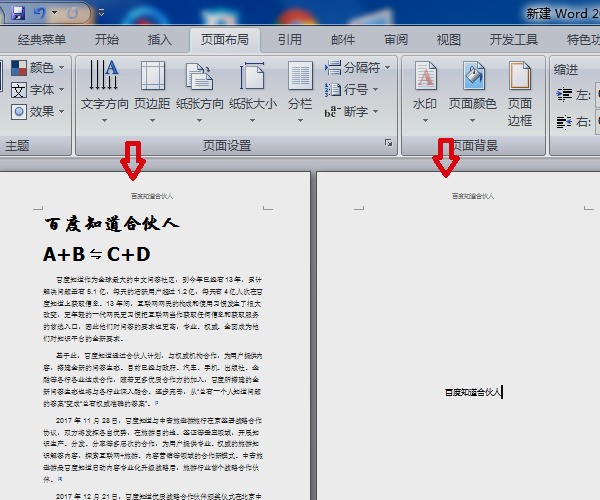Image resolution: width=600 pixels, height=500 pixels.
Task: Expand the 水印 dropdown arrow
Action: click(425, 121)
